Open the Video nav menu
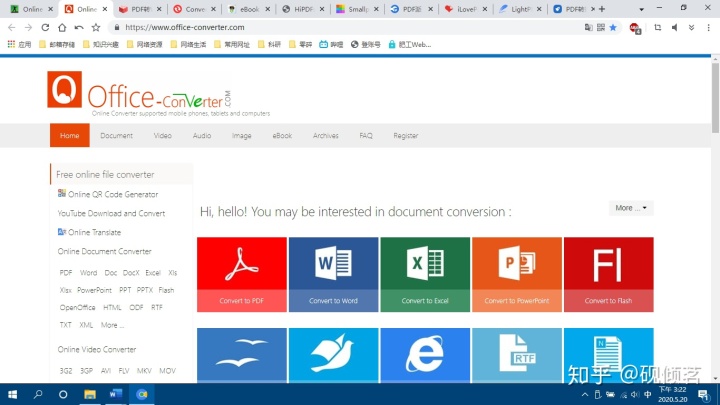Screen dimensions: 720x405 [x=163, y=135]
